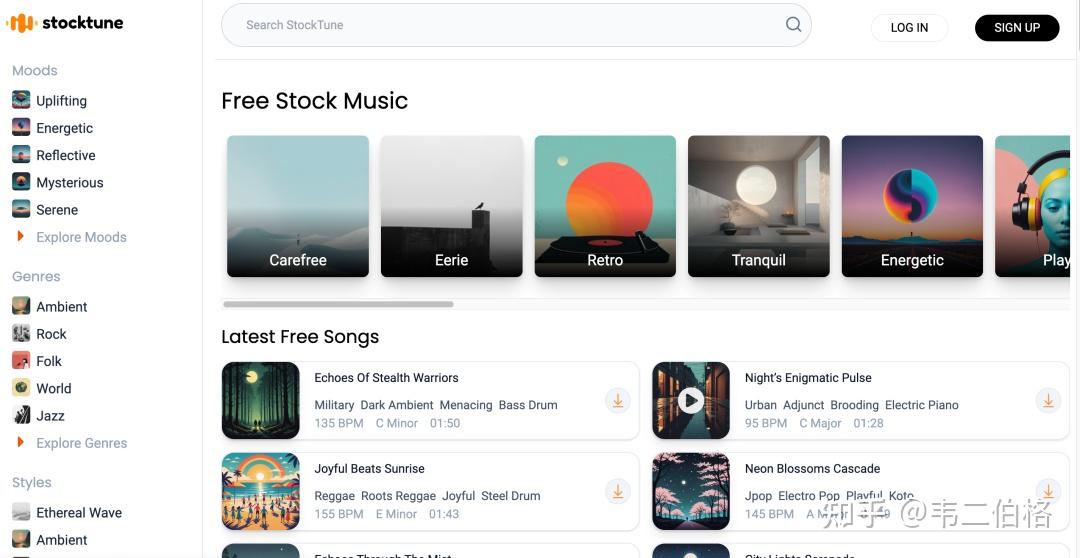Click the horizontal carousel scrollbar
Image resolution: width=1080 pixels, height=558 pixels.
point(338,304)
